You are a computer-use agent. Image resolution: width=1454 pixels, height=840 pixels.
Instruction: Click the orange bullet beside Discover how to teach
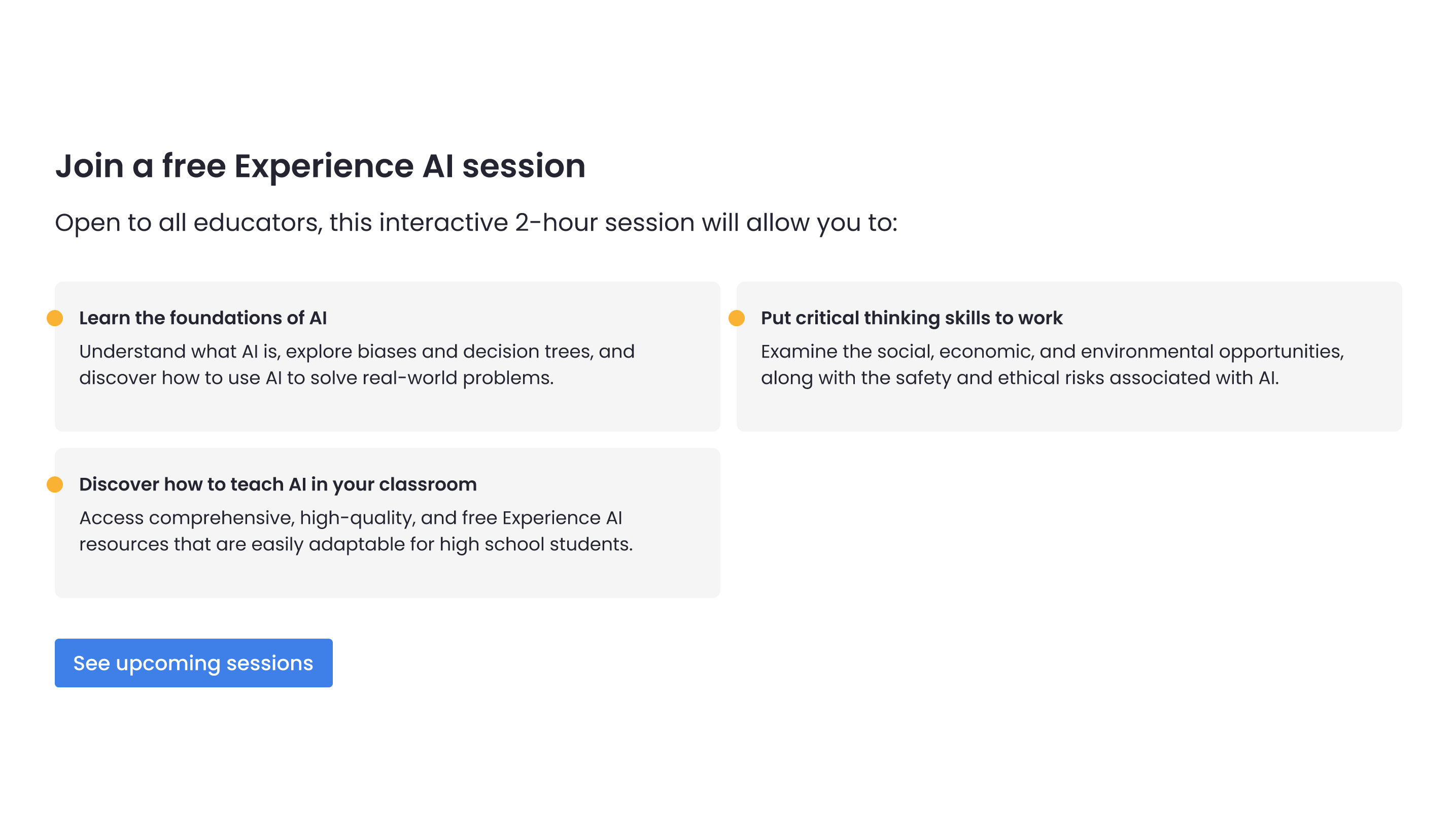55,484
